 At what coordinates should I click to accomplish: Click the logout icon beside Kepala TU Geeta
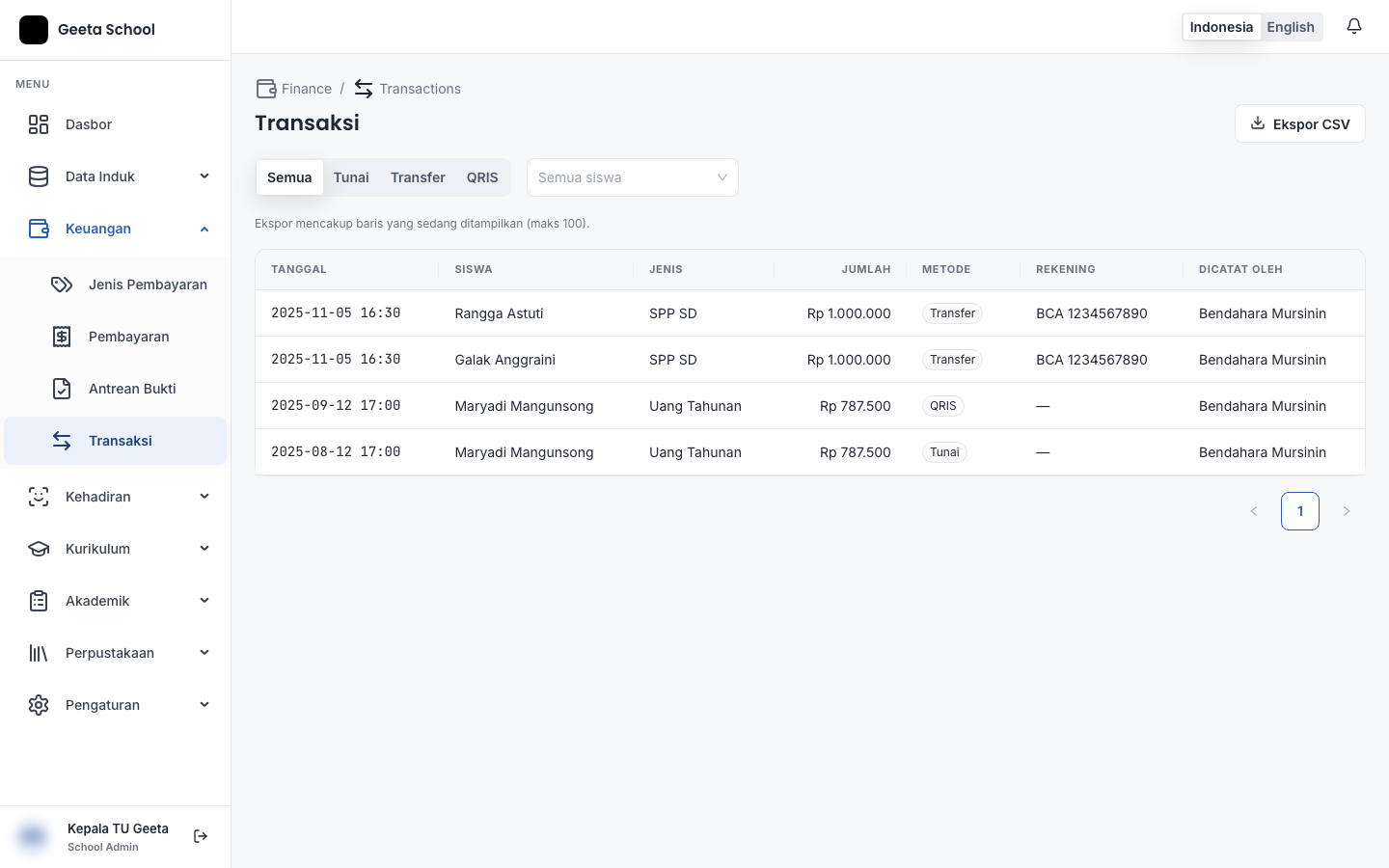[x=201, y=836]
